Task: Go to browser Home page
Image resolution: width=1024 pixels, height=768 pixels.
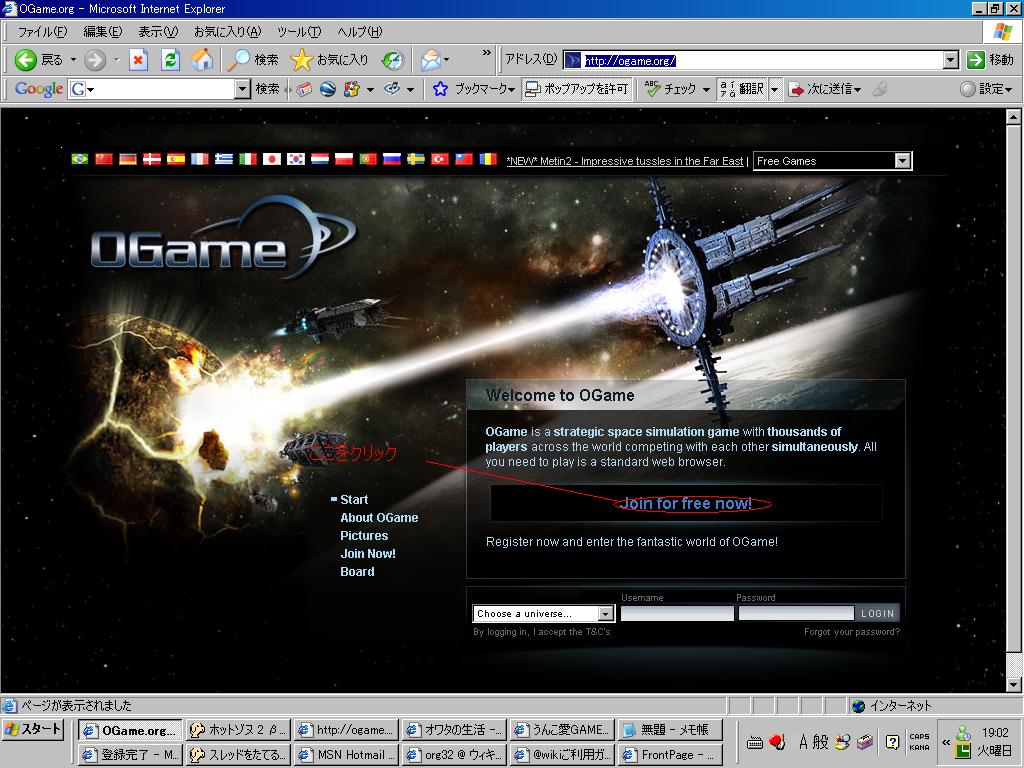Action: (202, 60)
